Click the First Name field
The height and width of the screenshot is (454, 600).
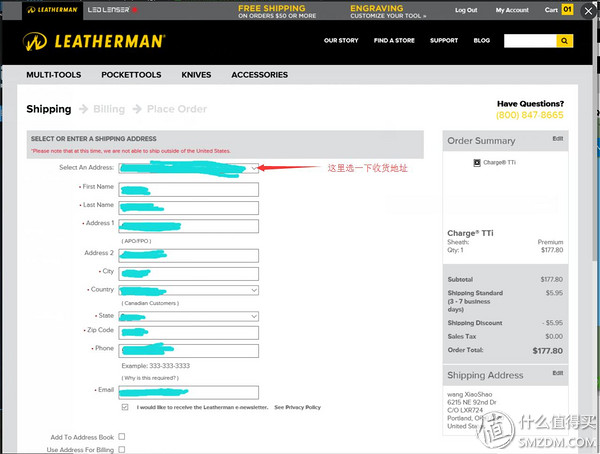189,189
